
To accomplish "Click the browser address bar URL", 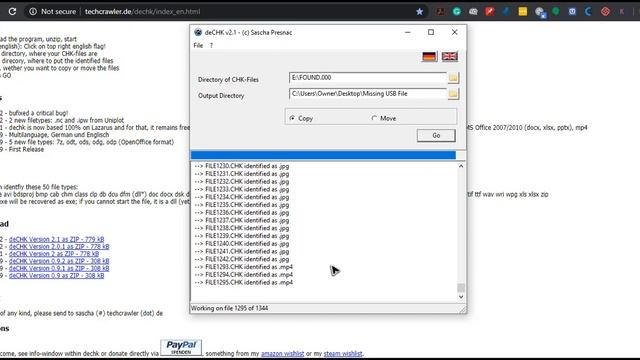I will 142,11.
